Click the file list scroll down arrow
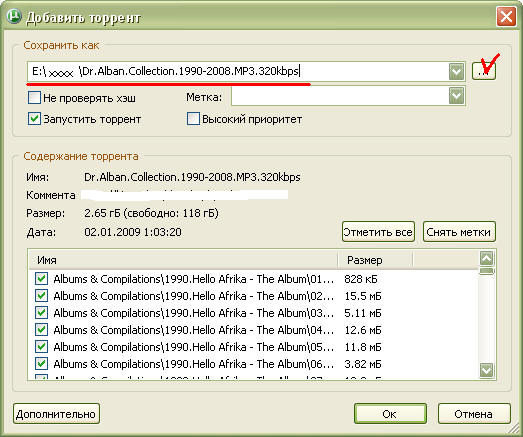Screen dimensions: 523x437 point(486,370)
